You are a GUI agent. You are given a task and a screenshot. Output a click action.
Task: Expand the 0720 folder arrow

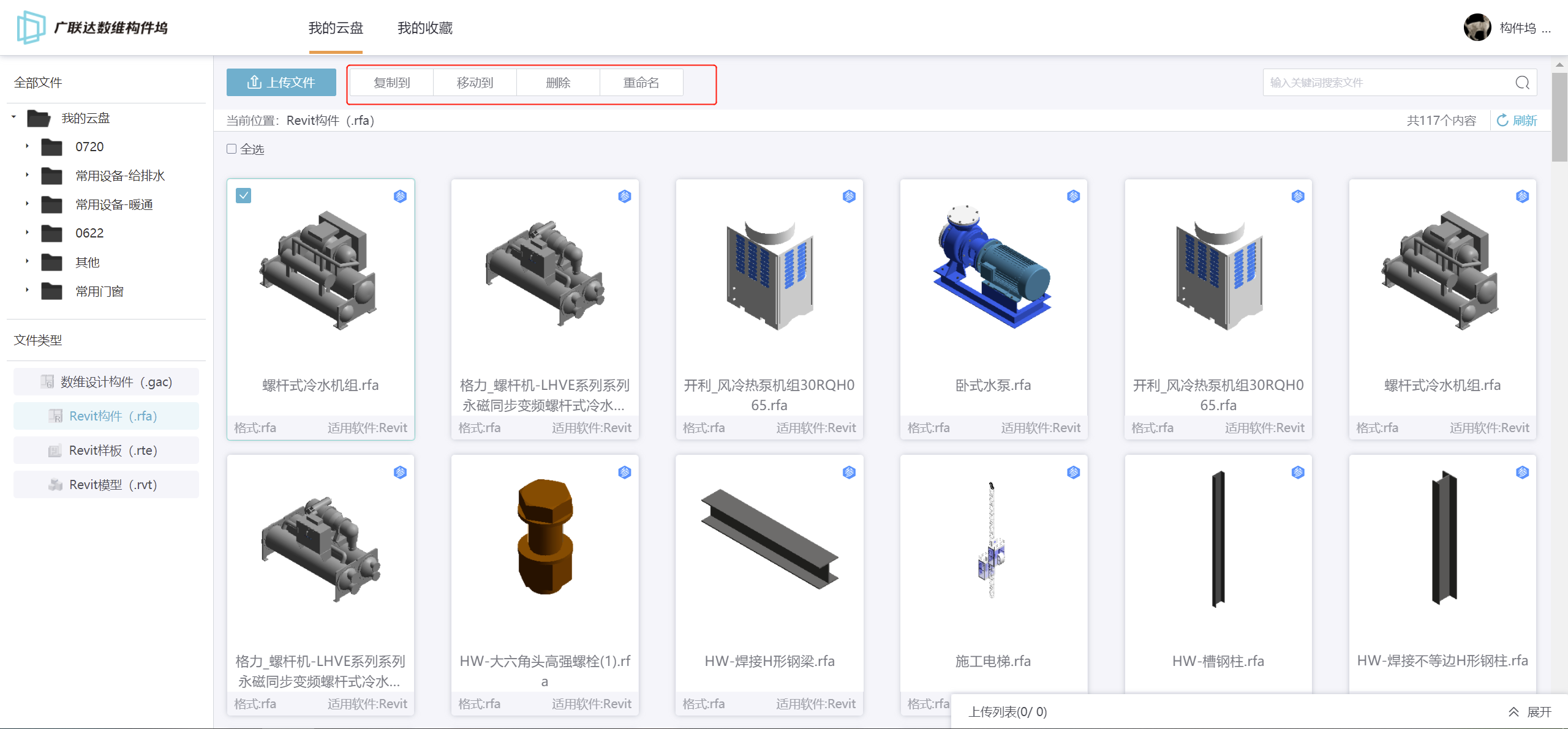pos(27,146)
